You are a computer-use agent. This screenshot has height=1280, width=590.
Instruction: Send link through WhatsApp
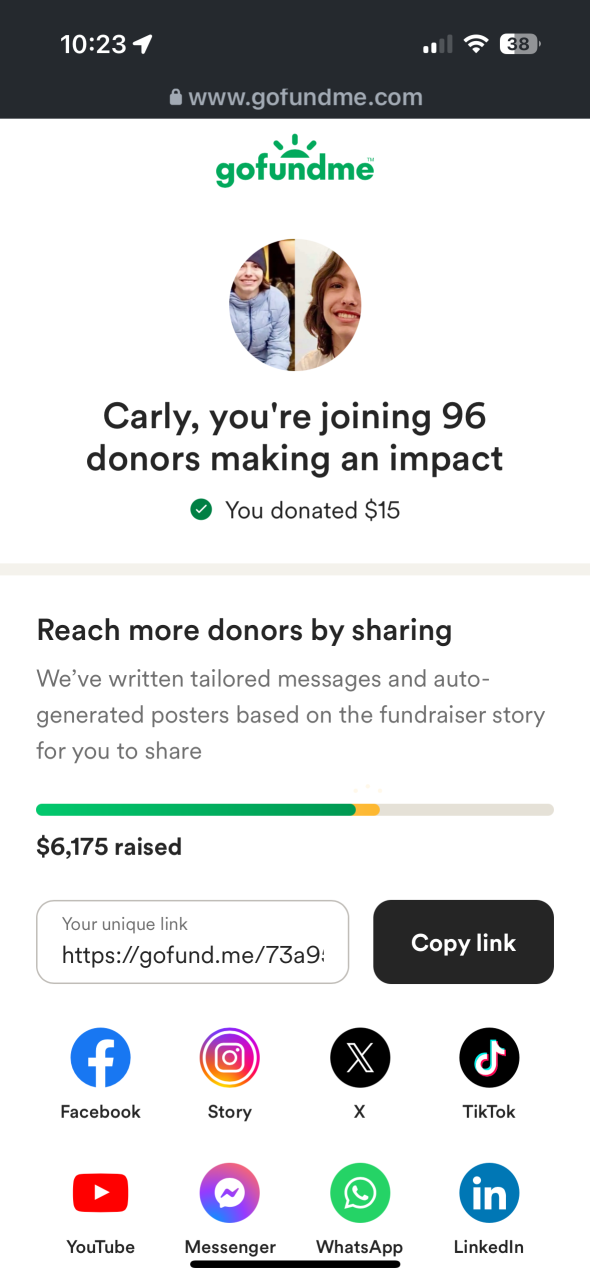click(360, 1193)
